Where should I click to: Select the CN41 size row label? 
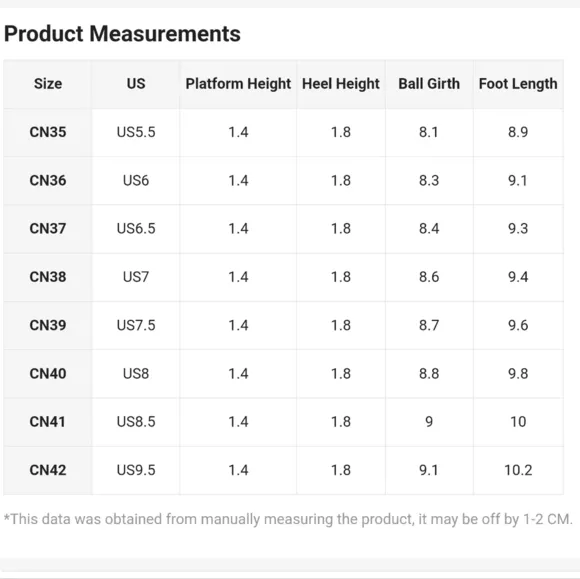(x=47, y=422)
